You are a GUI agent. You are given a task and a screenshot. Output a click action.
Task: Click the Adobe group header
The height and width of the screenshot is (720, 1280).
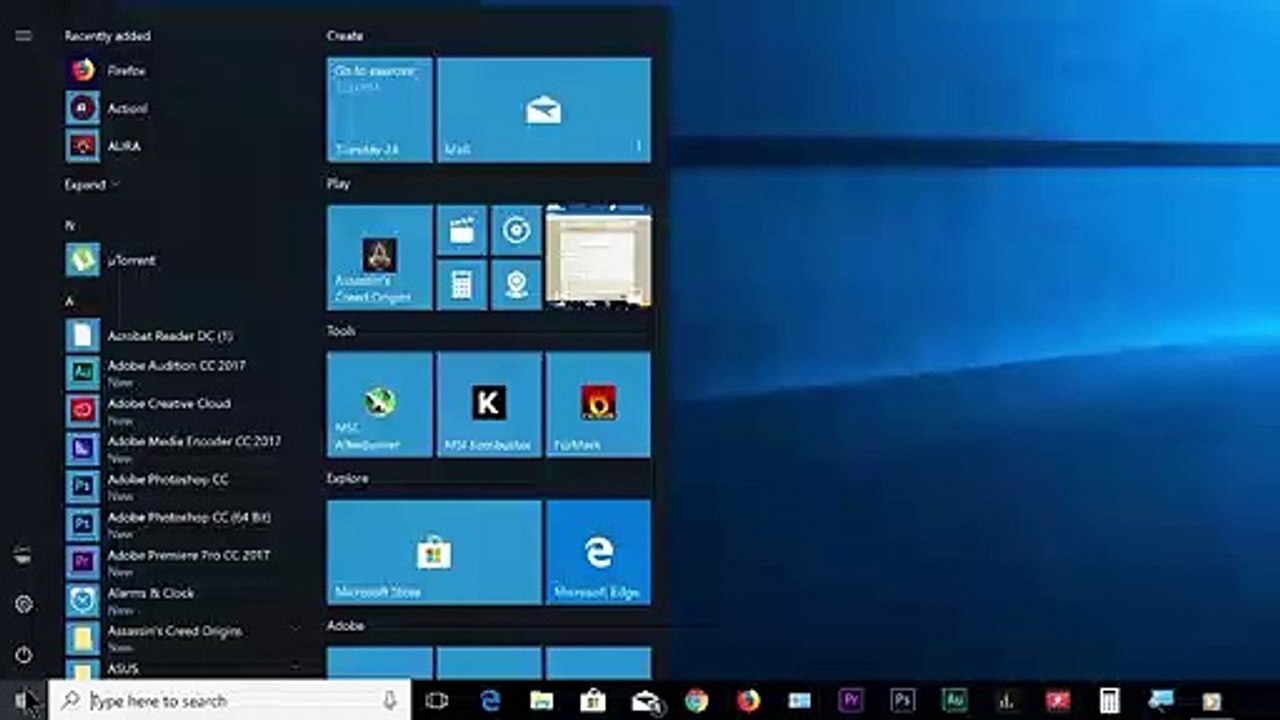345,626
